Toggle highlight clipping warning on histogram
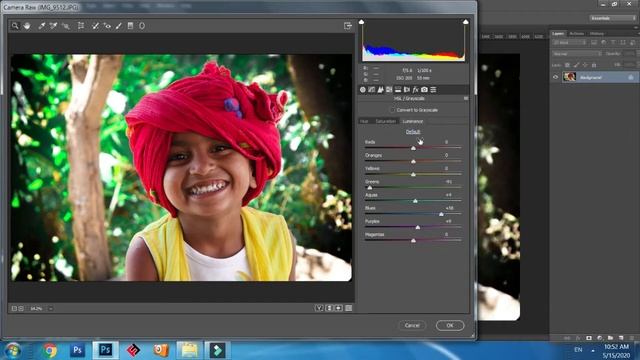The height and width of the screenshot is (360, 640). coord(466,22)
